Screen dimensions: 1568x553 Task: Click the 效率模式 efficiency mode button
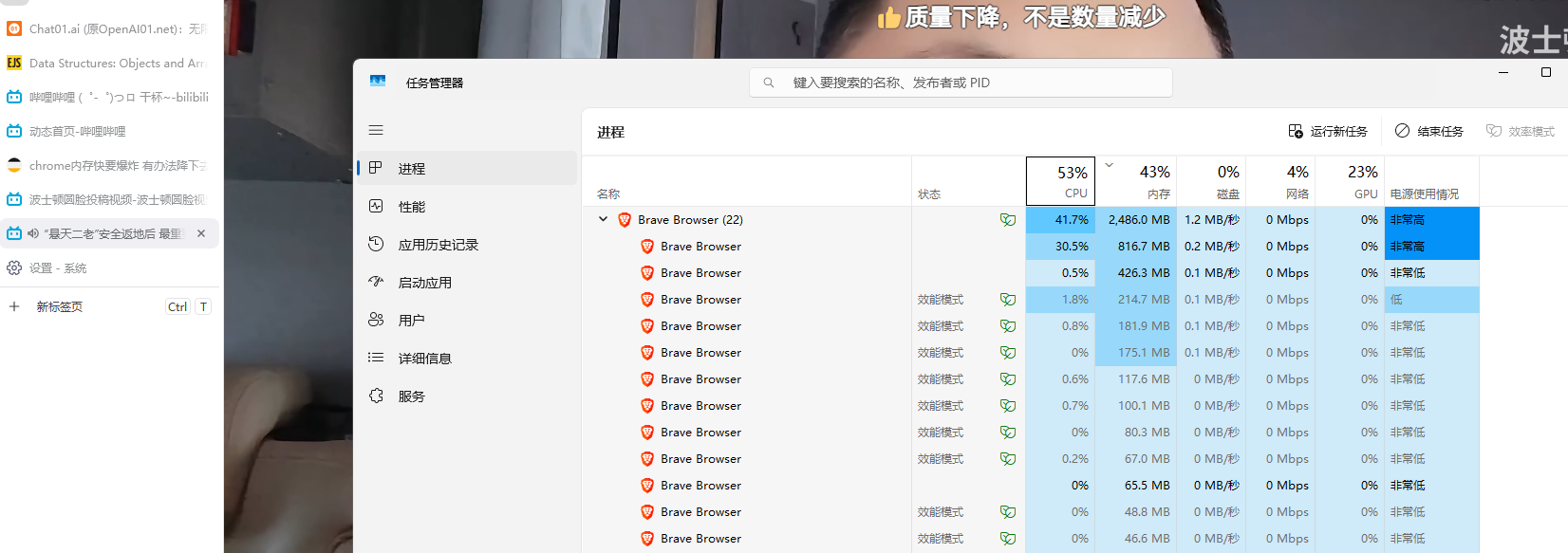1521,131
